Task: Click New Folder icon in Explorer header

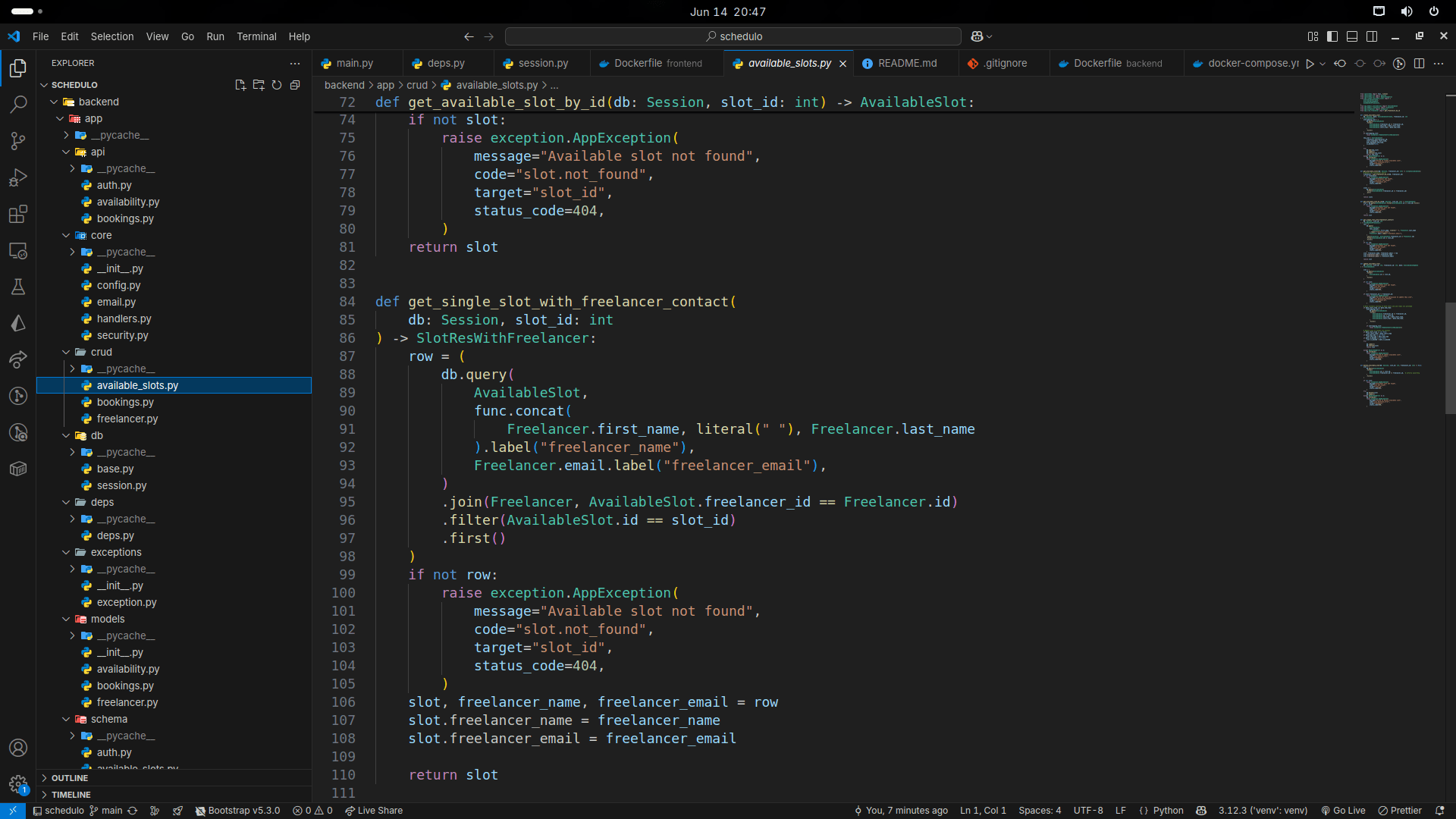Action: (x=259, y=85)
